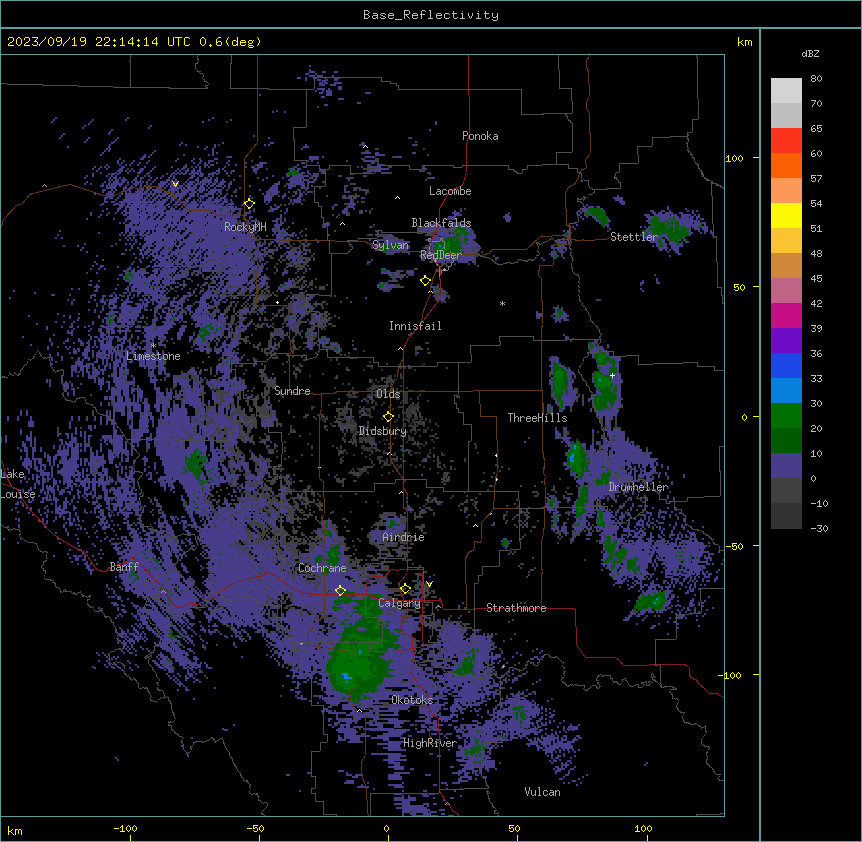Screen dimensions: 862x842
Task: Click the -50 tick on right axis
Action: coord(734,546)
